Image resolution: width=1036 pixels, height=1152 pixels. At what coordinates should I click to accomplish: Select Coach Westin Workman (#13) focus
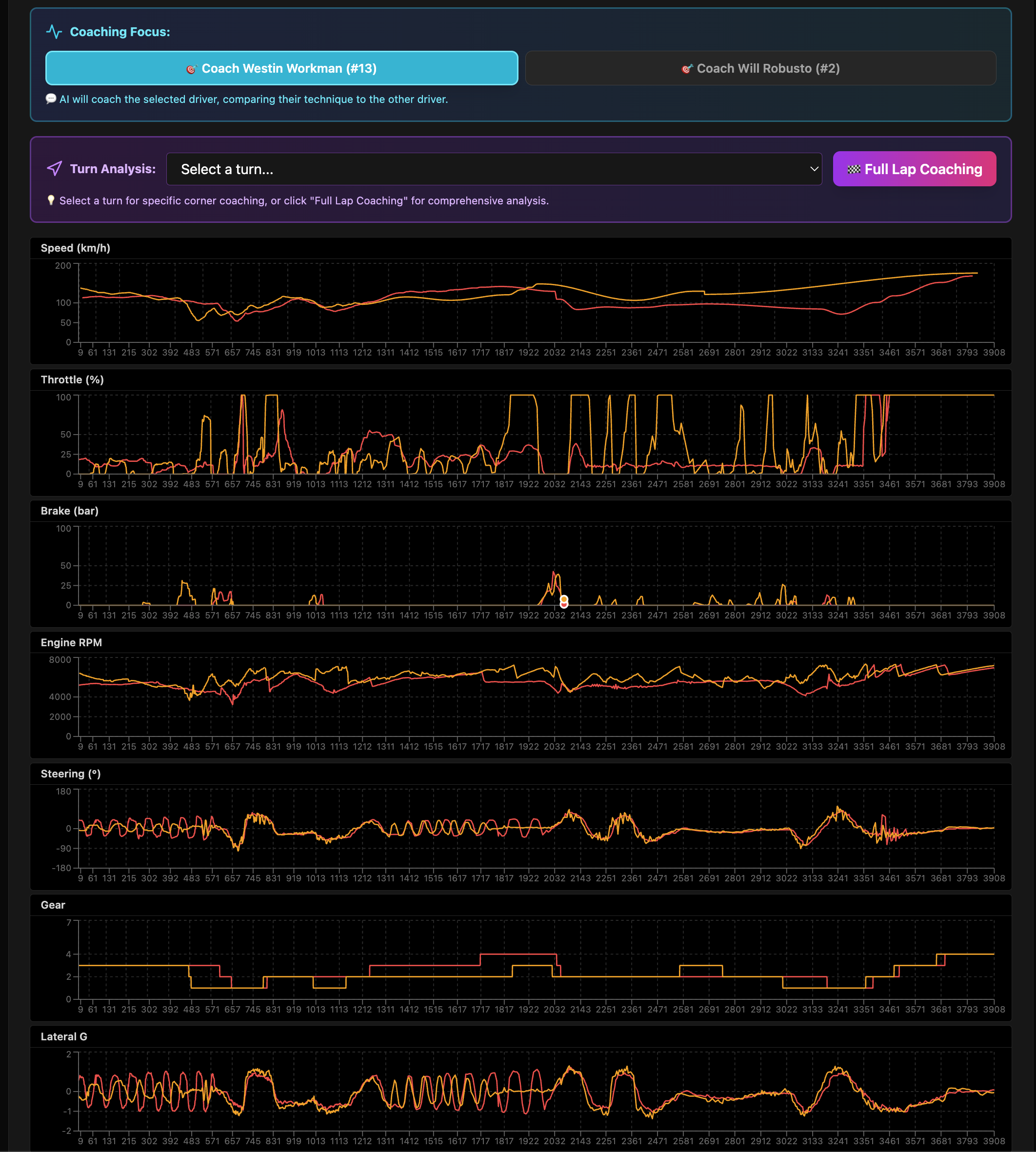(282, 68)
